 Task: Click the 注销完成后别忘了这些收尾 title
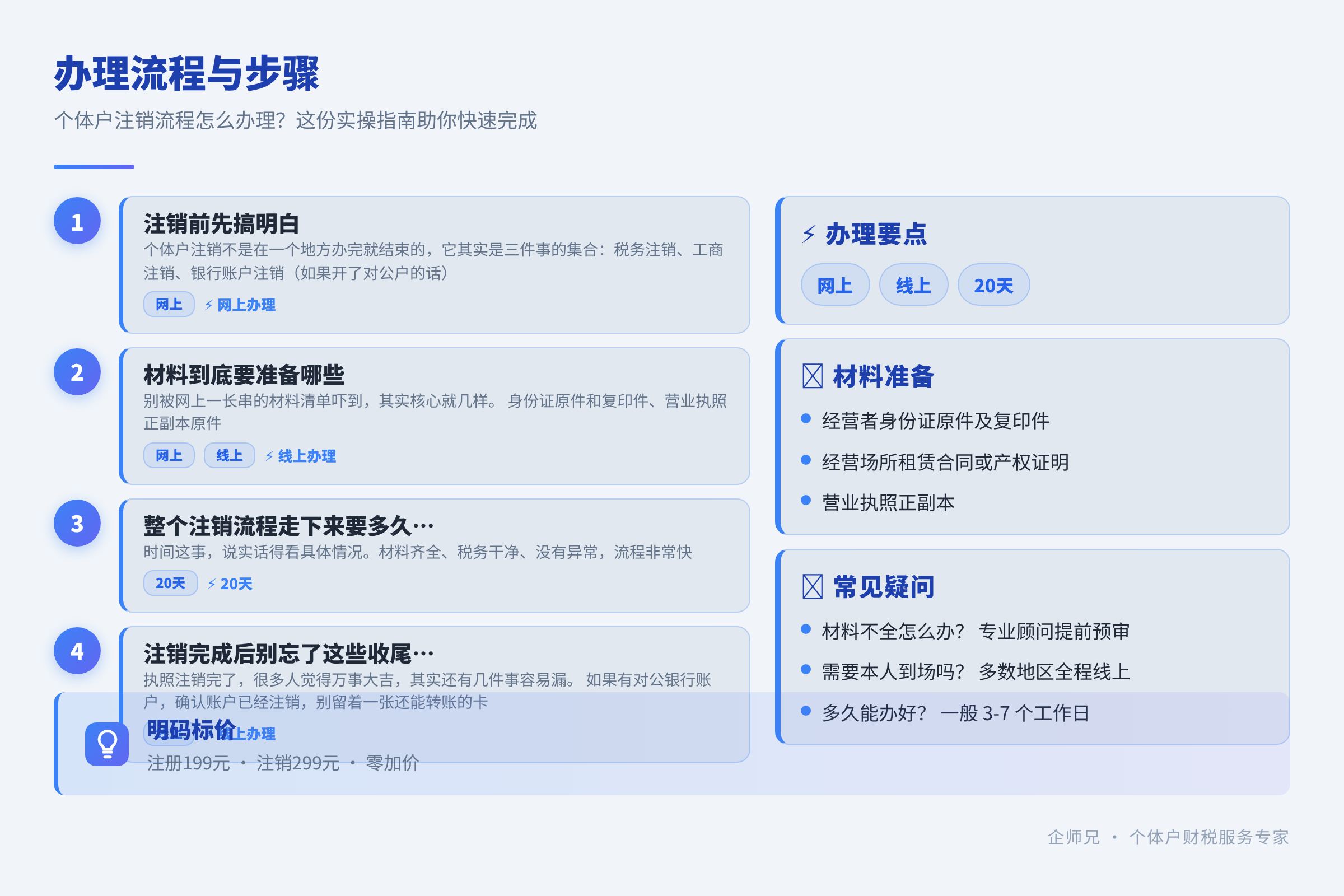click(289, 654)
